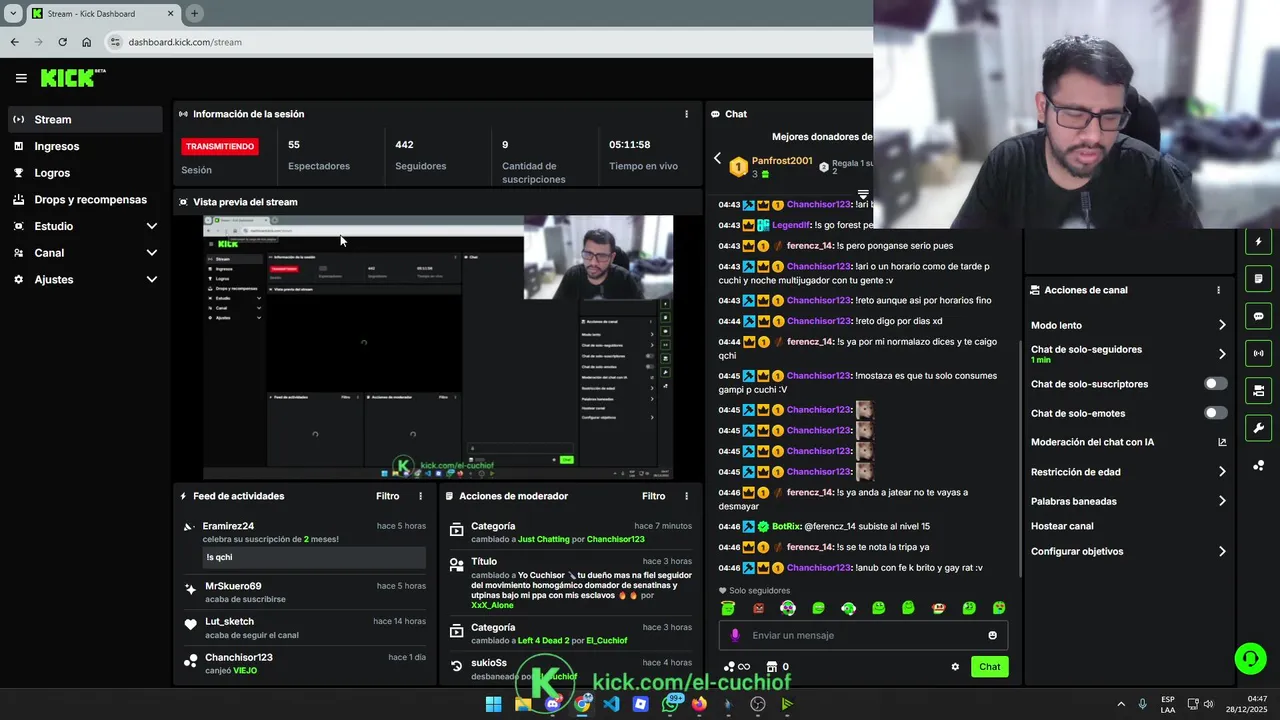Click the three-dots icon below wrench icon
This screenshot has width=1280, height=720.
click(x=1258, y=465)
